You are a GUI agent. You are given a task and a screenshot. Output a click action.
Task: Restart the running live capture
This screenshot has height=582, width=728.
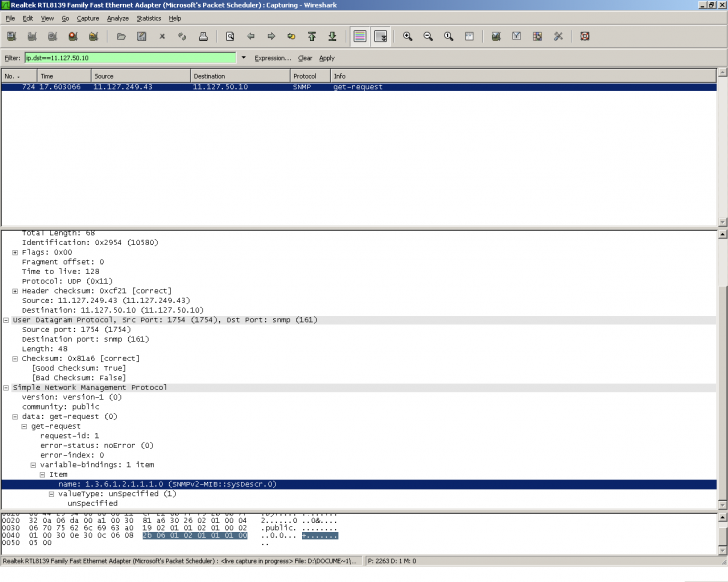coord(93,37)
